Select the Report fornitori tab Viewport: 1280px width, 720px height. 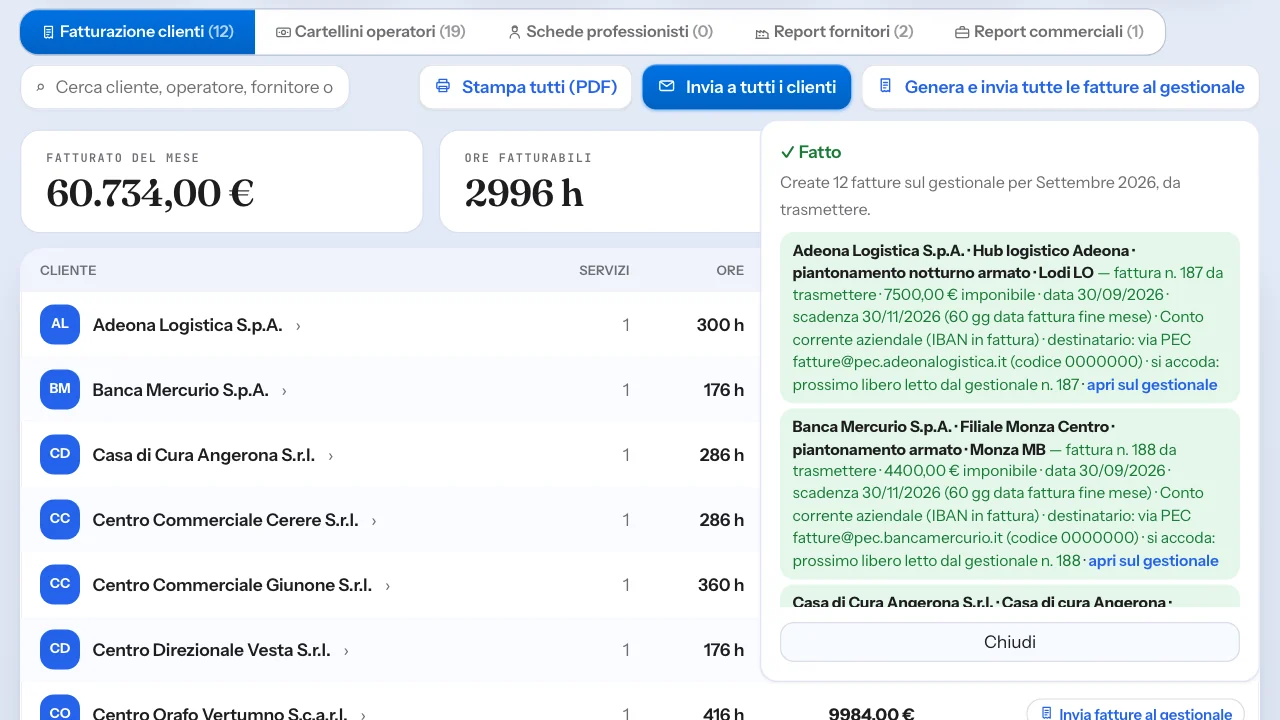pyautogui.click(x=834, y=32)
